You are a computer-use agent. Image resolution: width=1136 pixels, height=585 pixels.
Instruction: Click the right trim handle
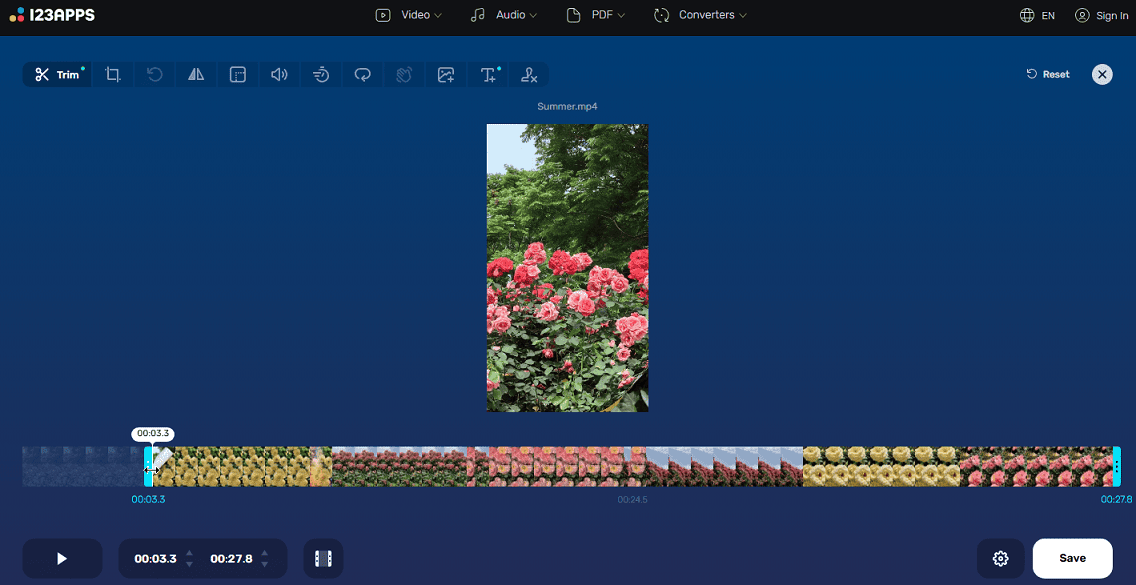point(1116,466)
